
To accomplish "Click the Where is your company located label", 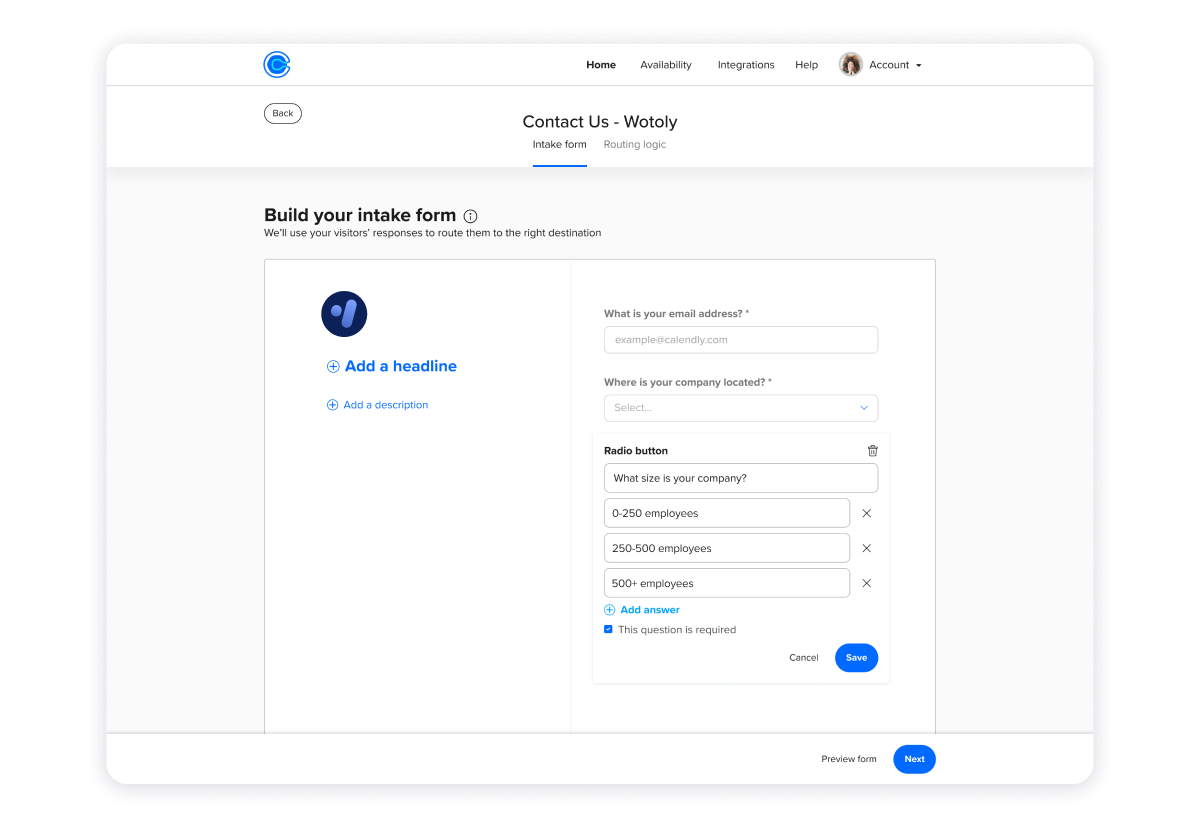I will 688,382.
